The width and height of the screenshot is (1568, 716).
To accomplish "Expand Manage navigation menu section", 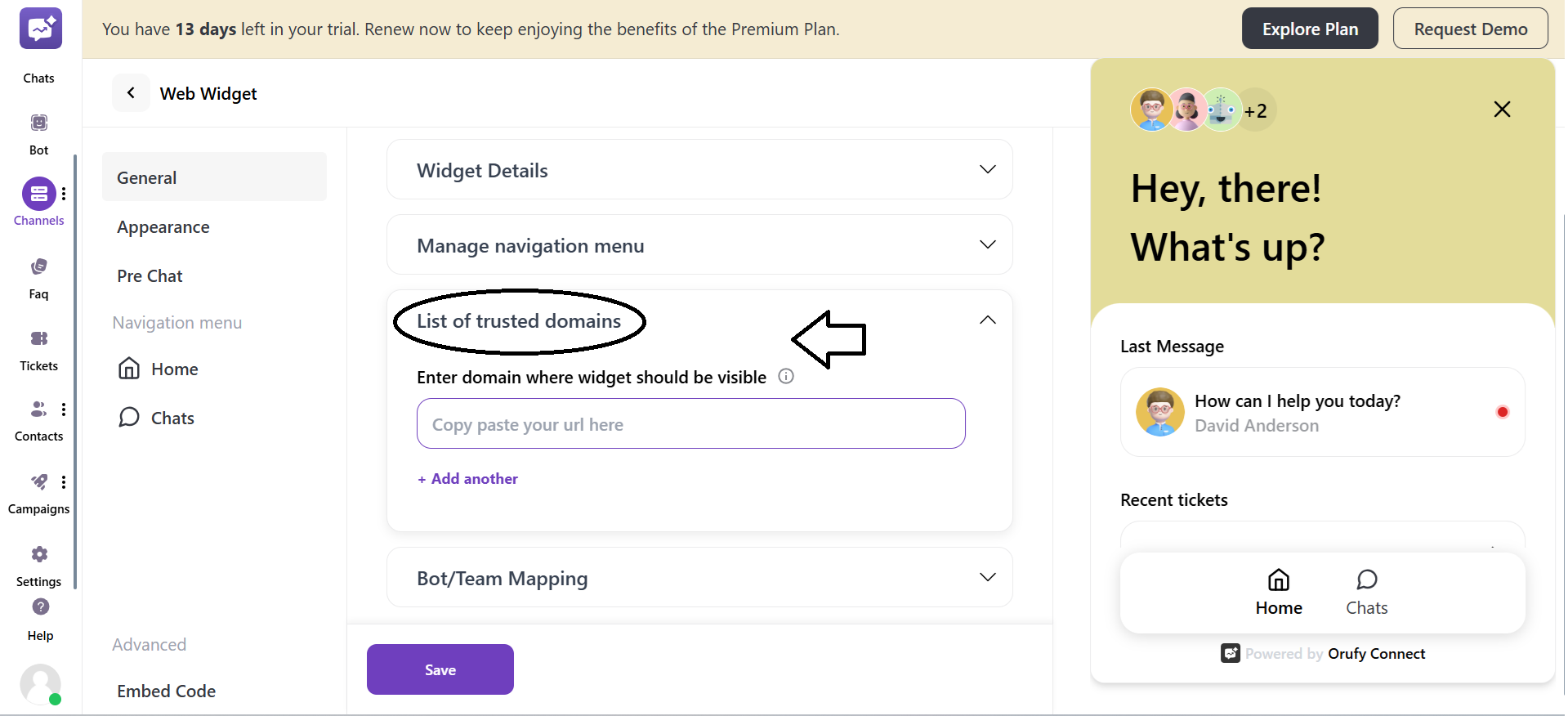I will coord(987,245).
